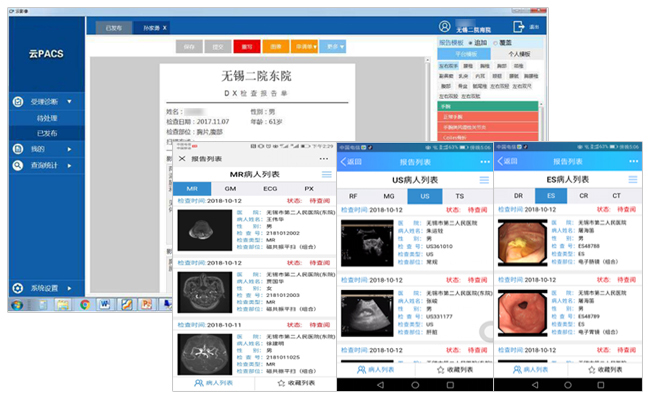
Task: Open 待处理 in the sidebar
Action: pyautogui.click(x=47, y=118)
